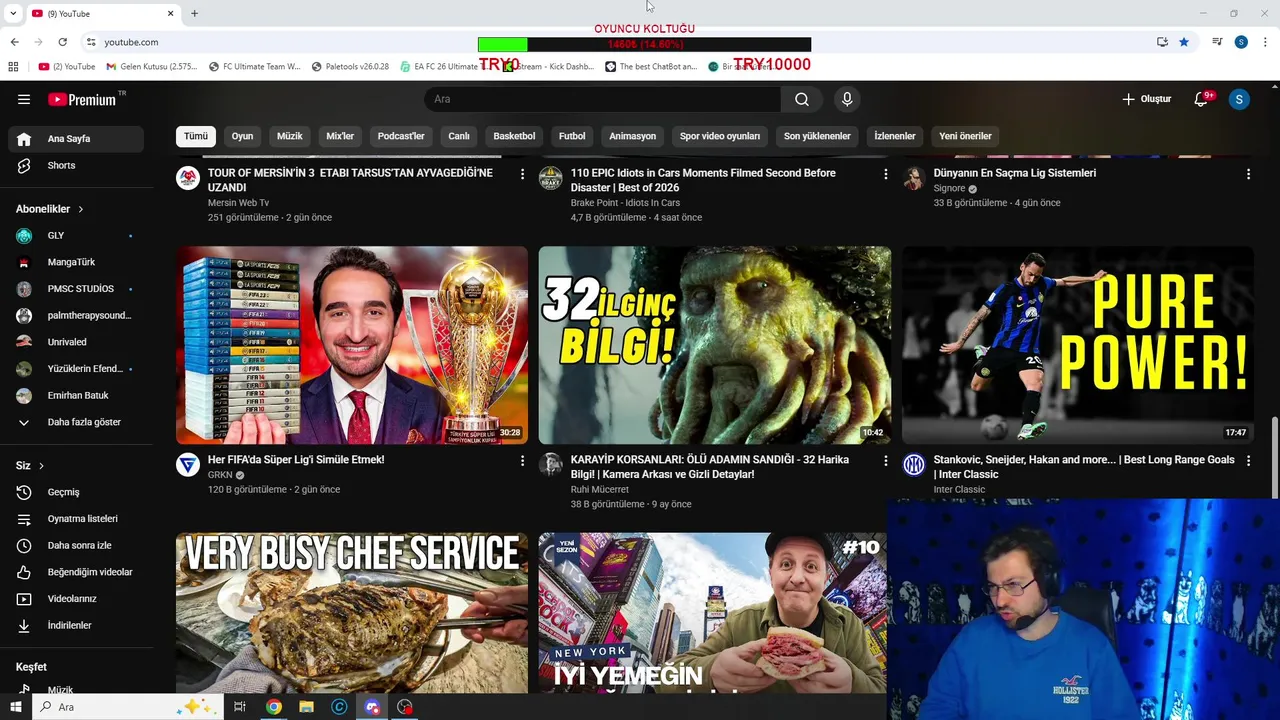Viewport: 1280px width, 720px height.
Task: Open Geçmiş history page
Action: 76,492
